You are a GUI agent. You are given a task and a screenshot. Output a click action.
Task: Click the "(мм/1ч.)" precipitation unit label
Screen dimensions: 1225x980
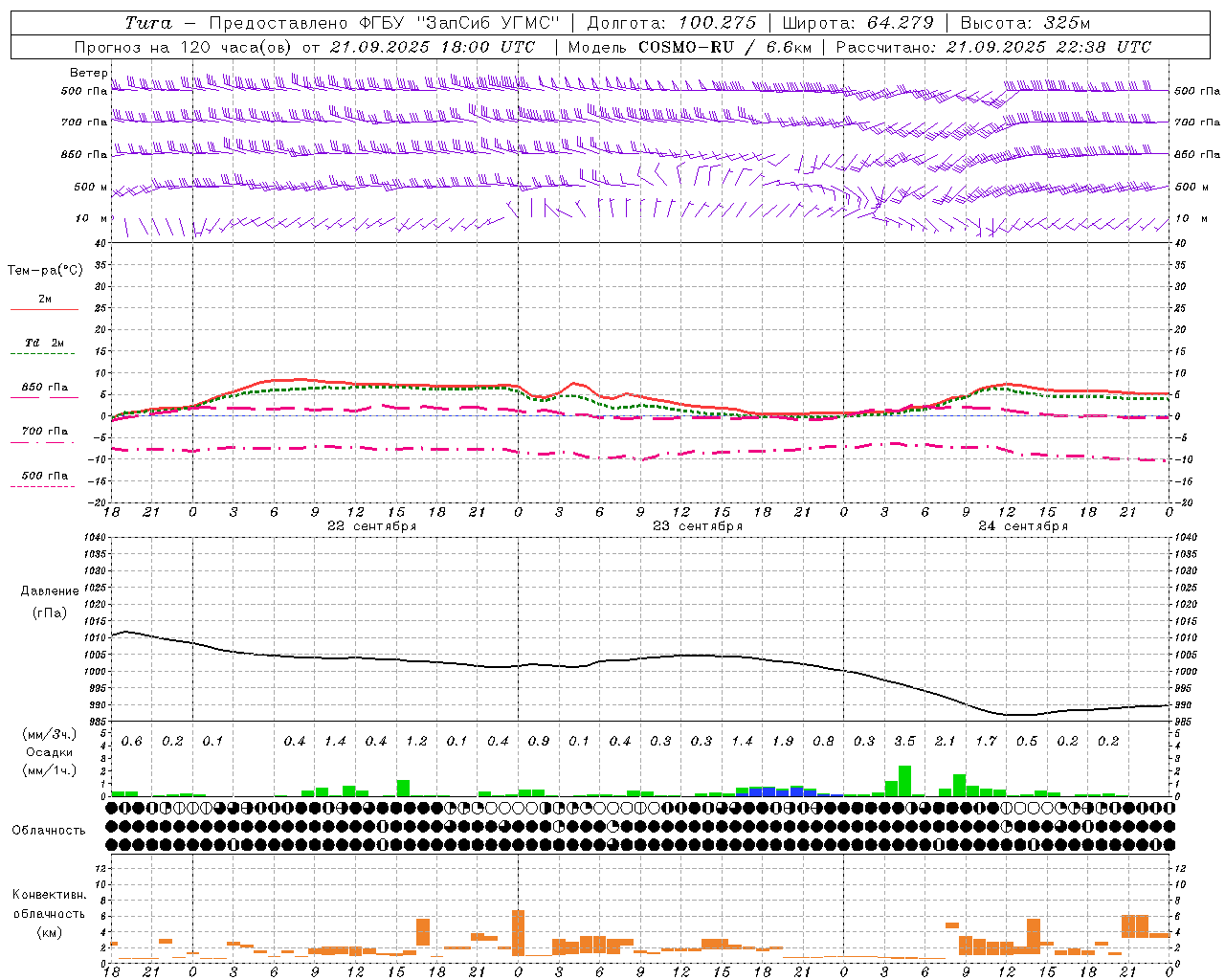pos(50,770)
